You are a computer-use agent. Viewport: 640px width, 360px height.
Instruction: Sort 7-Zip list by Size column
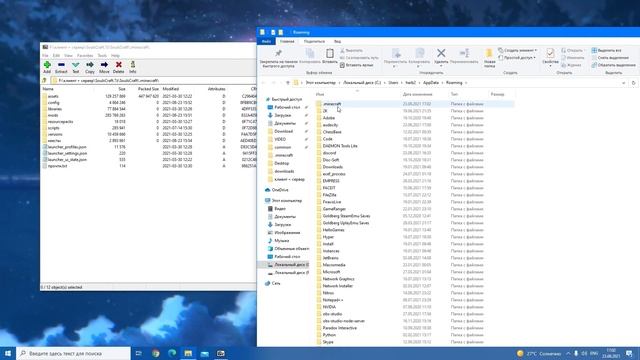coord(122,89)
